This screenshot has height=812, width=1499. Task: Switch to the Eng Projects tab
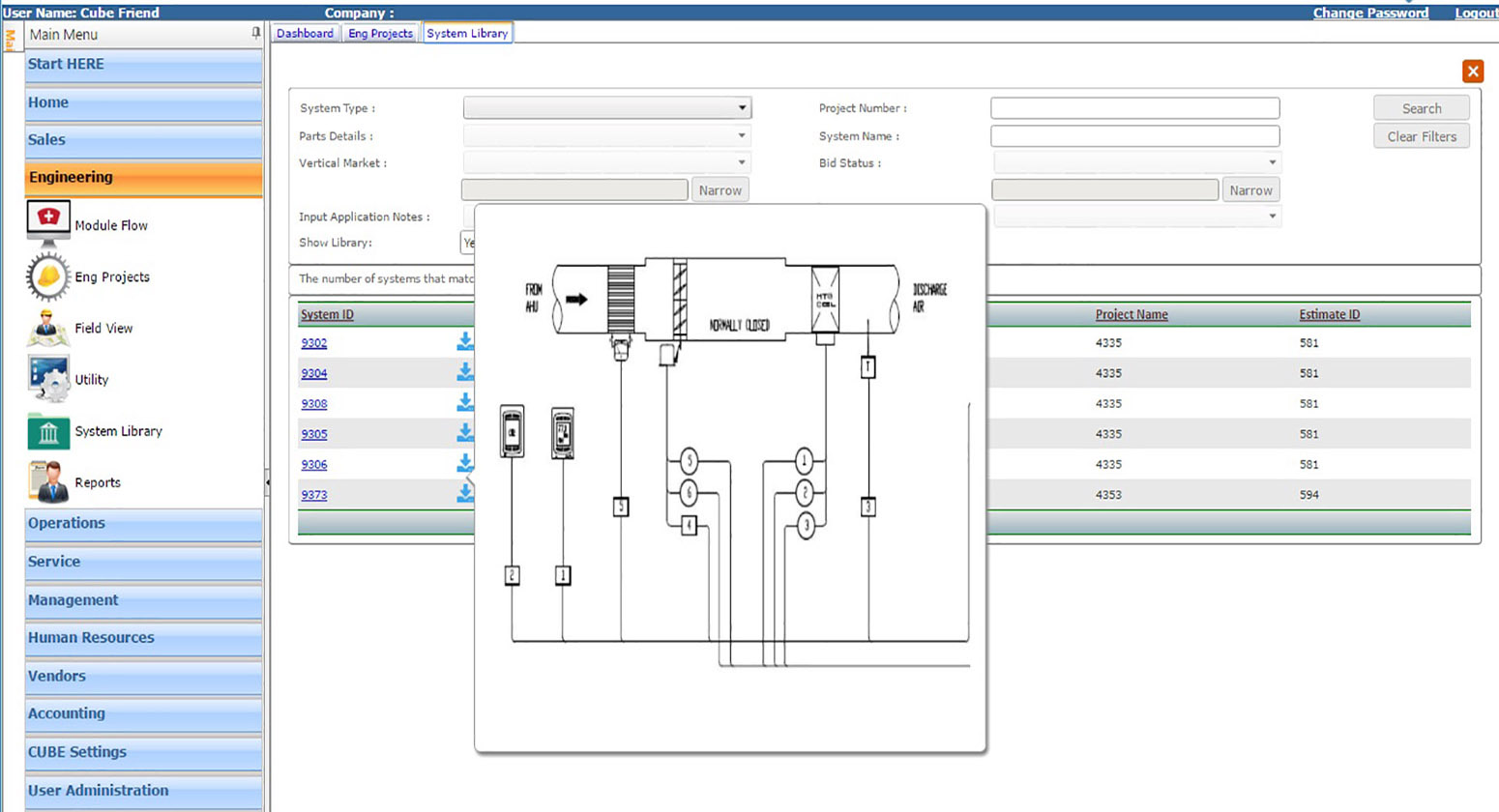click(x=380, y=33)
